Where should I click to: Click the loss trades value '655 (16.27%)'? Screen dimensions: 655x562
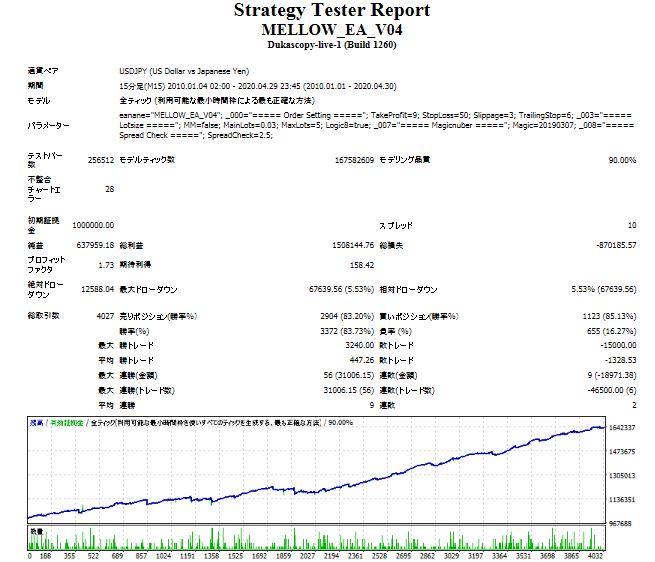click(x=612, y=331)
